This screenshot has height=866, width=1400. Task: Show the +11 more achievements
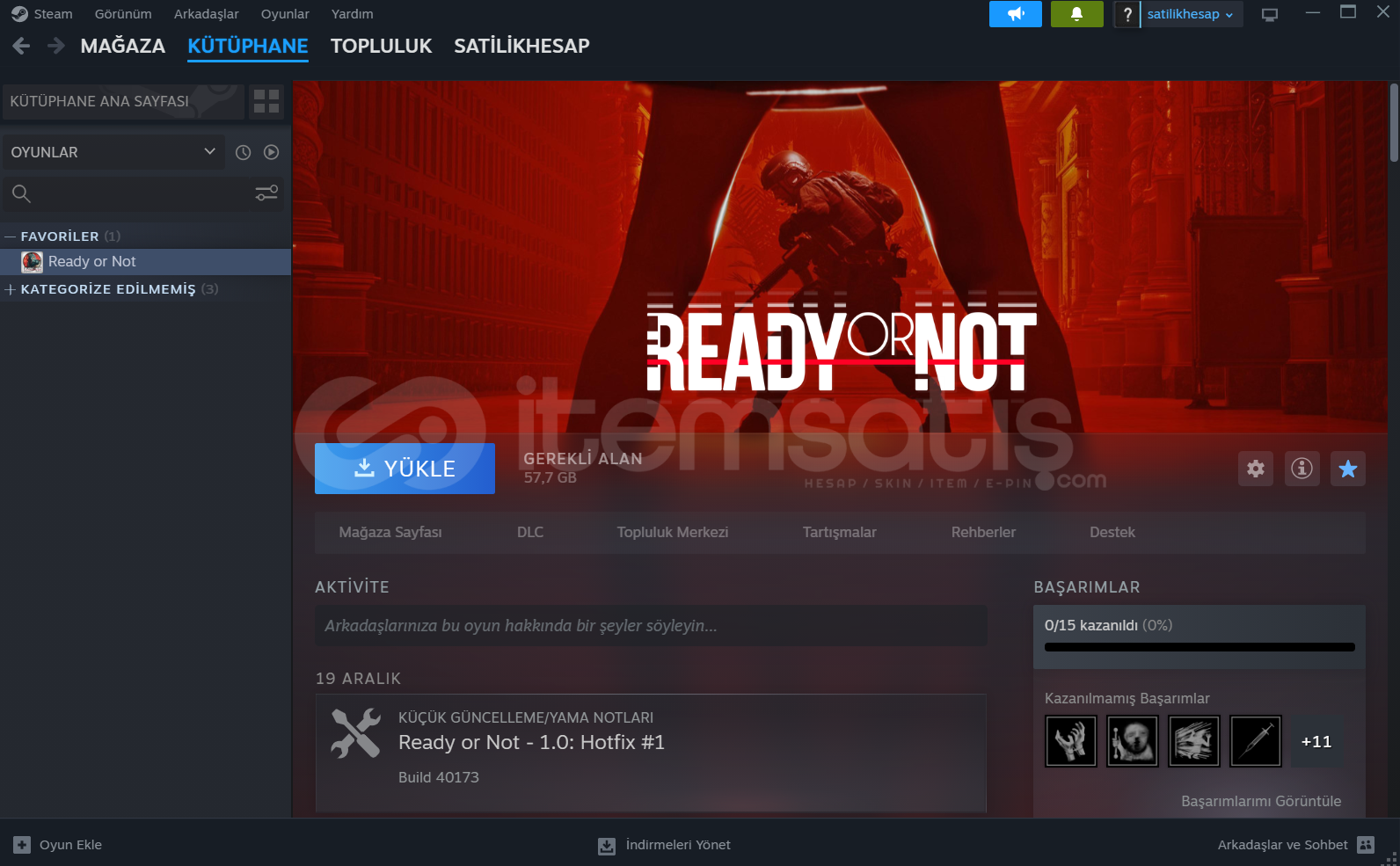pyautogui.click(x=1316, y=741)
